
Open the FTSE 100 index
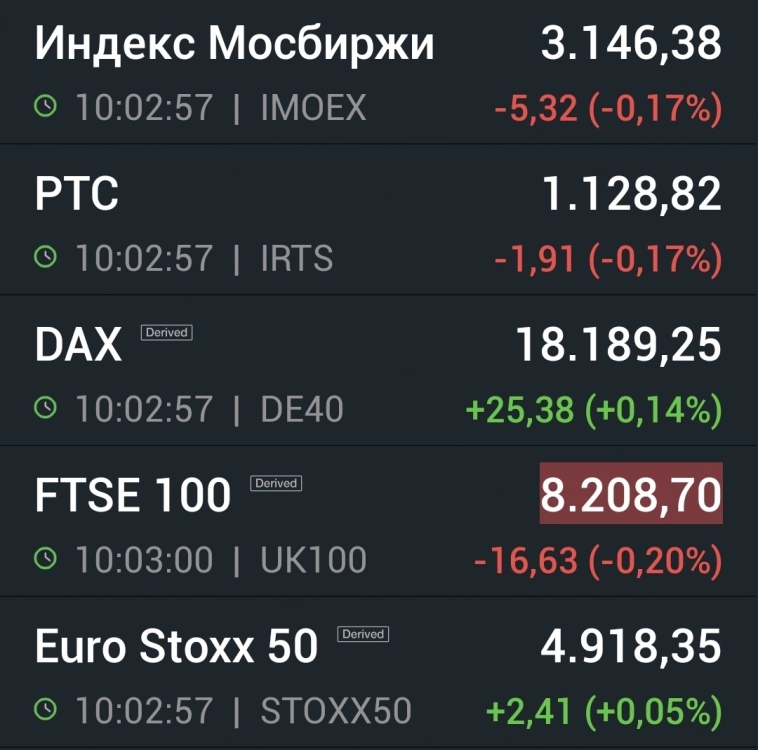point(133,496)
